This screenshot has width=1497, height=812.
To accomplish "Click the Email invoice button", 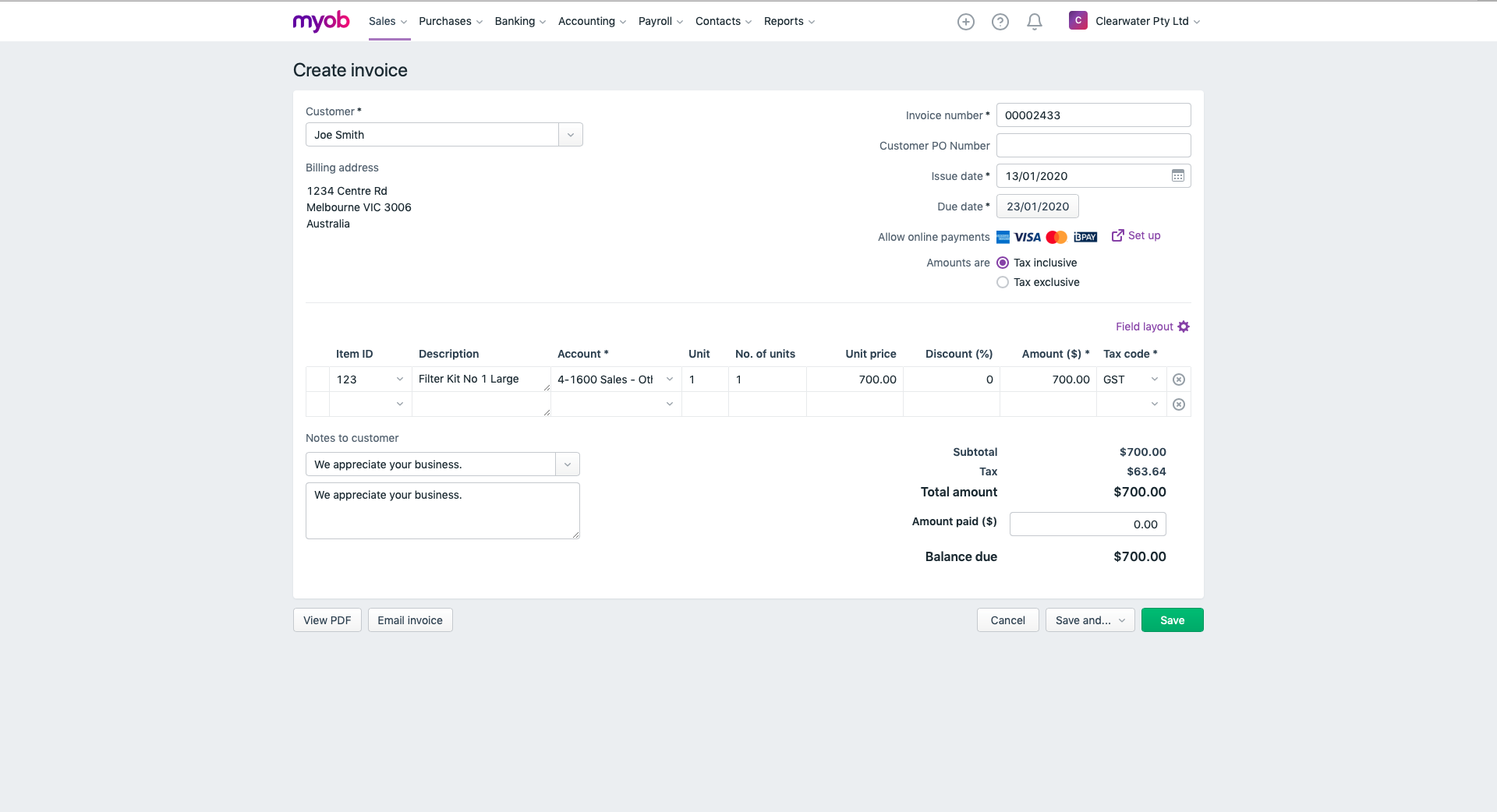I will [x=409, y=620].
